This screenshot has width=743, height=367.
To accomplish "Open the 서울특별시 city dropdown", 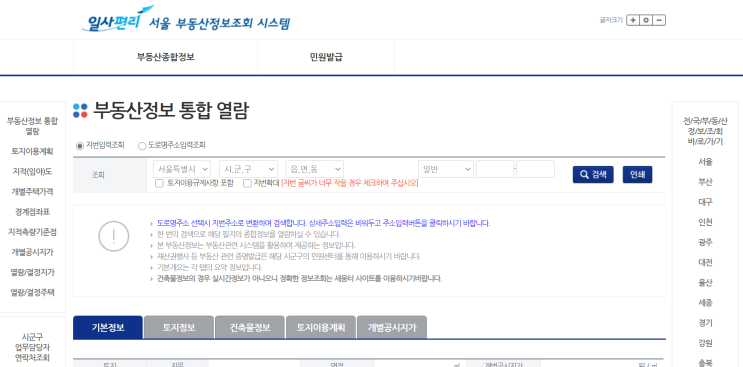I will 182,169.
